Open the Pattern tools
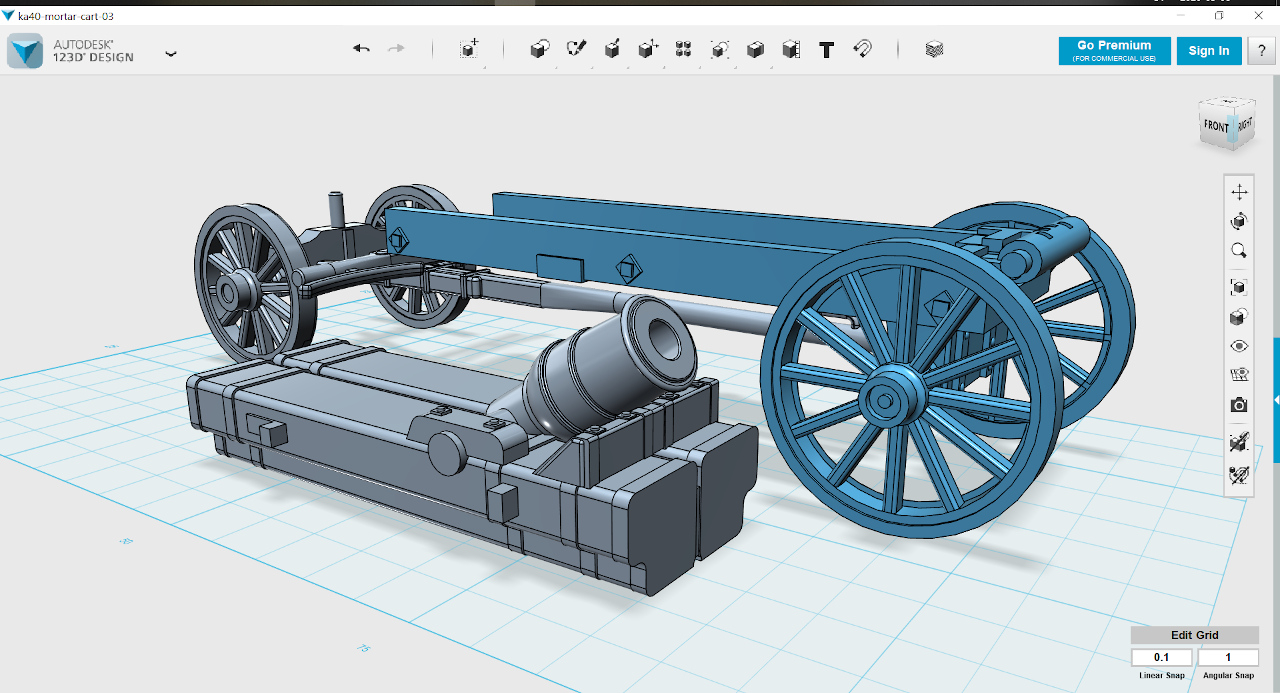This screenshot has width=1280, height=693. point(684,49)
